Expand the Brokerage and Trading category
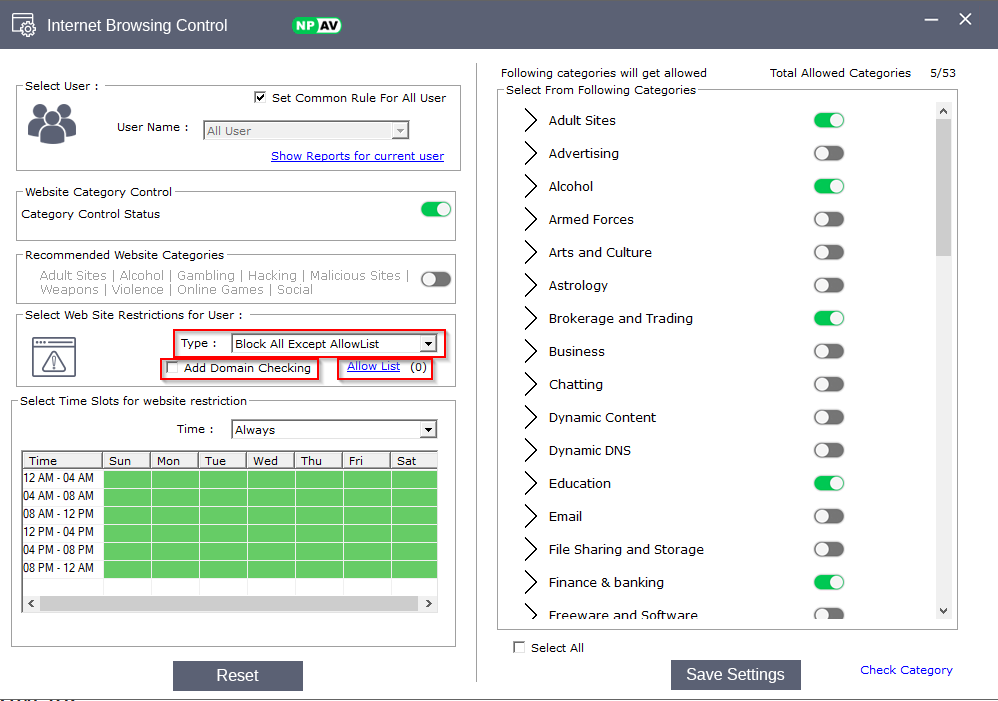This screenshot has height=701, width=998. click(x=530, y=319)
